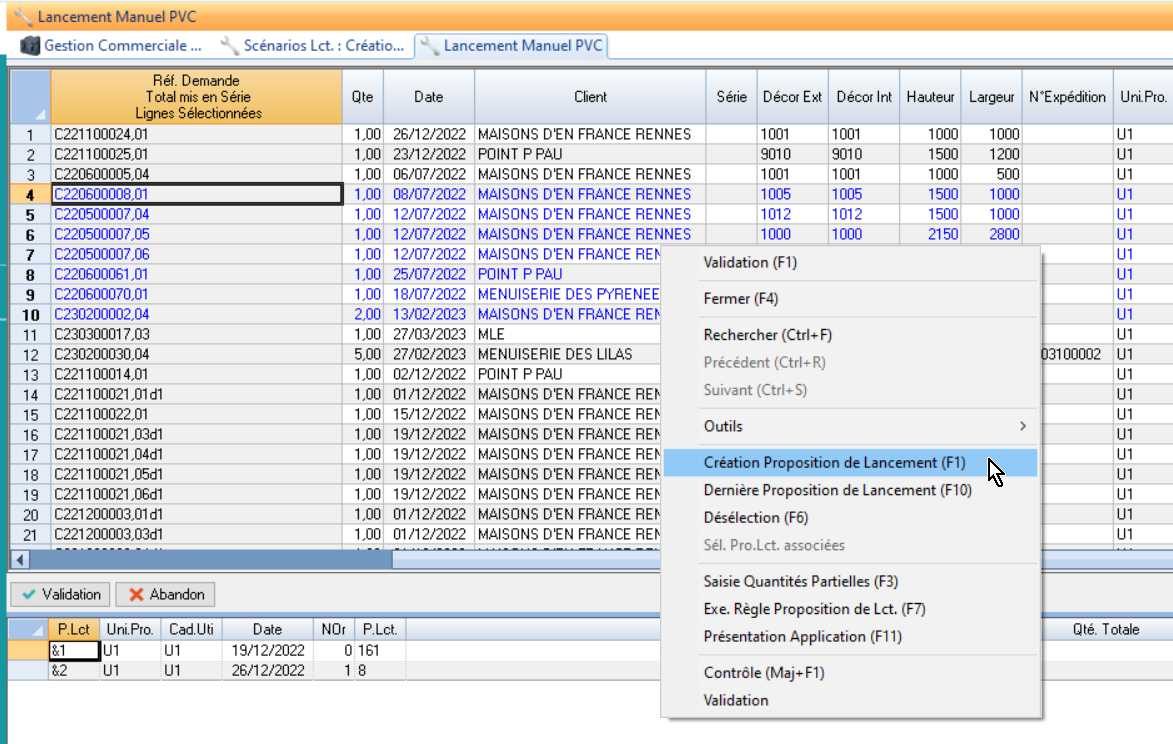
Task: Click the &1 P.Lct input cell
Action: coord(73,650)
